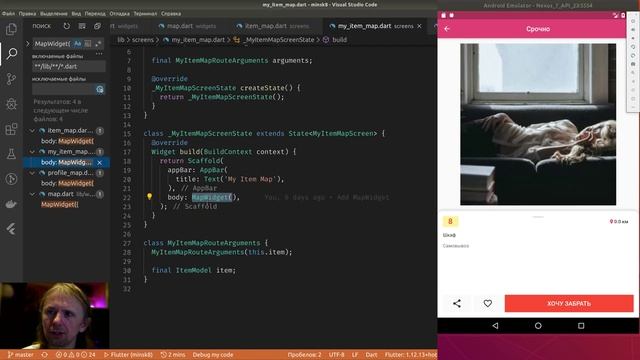Edit the files to exclude field
The width and height of the screenshot is (640, 360).
(x=63, y=89)
